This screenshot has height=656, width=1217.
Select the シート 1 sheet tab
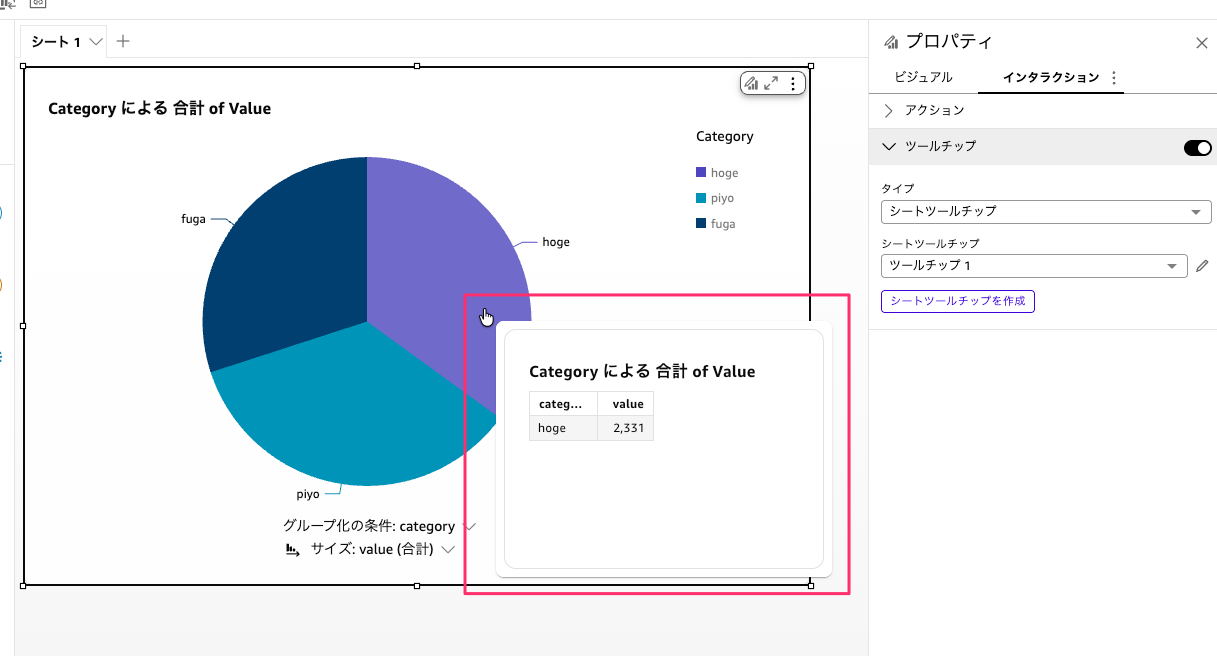[x=56, y=41]
